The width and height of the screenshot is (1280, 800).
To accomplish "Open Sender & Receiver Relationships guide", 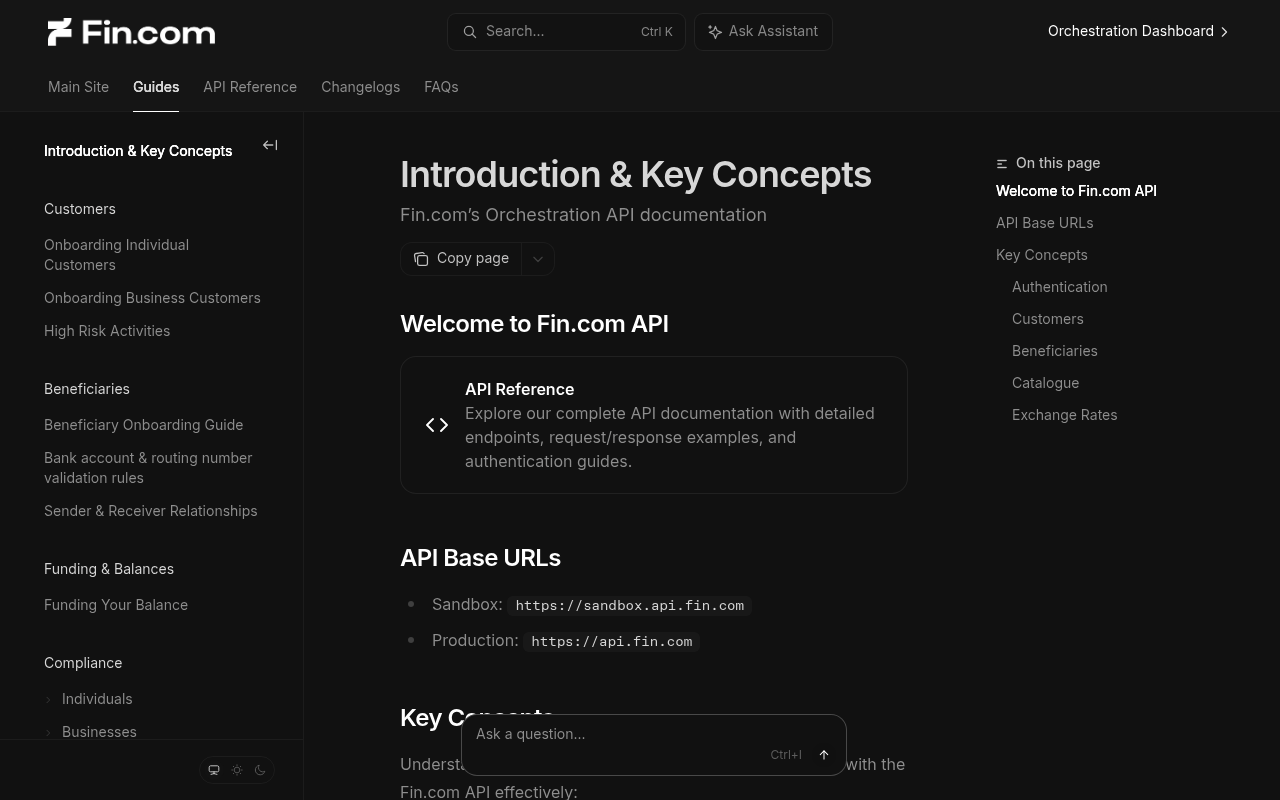I will pos(151,511).
